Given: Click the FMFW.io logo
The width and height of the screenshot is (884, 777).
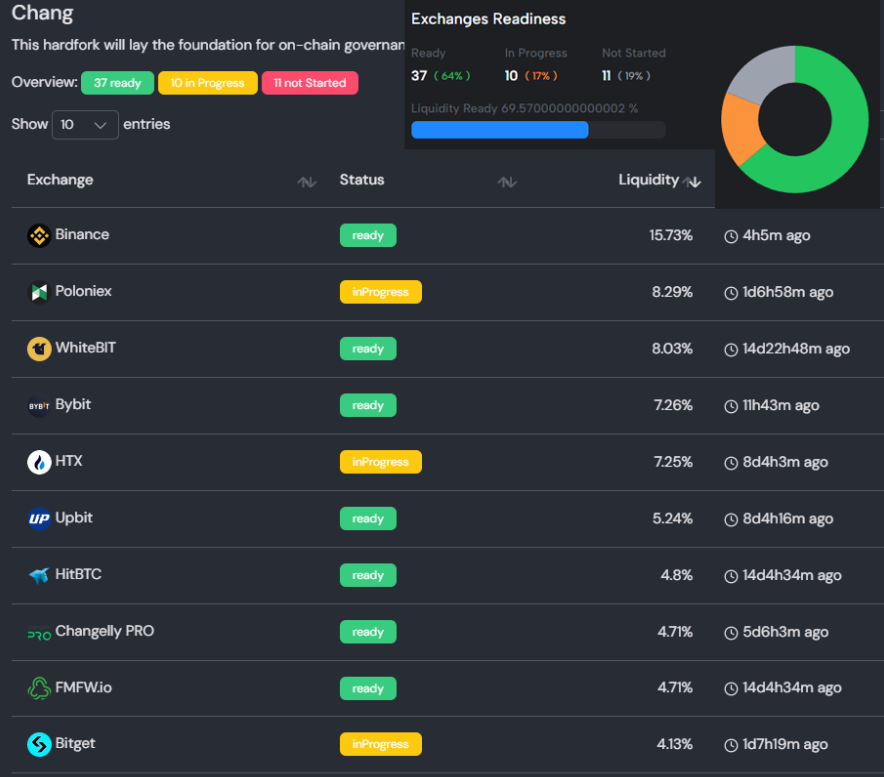Looking at the screenshot, I should coord(39,688).
